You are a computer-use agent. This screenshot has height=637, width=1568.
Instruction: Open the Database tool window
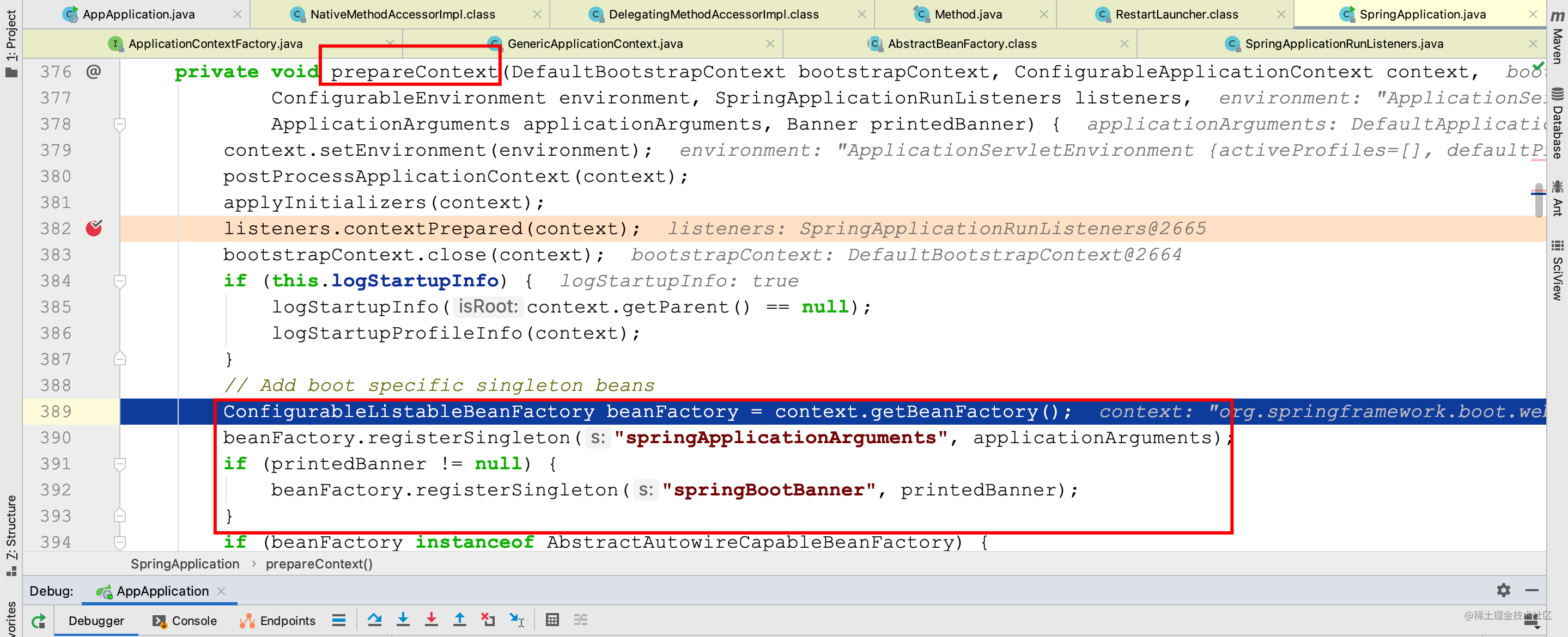click(x=1558, y=124)
